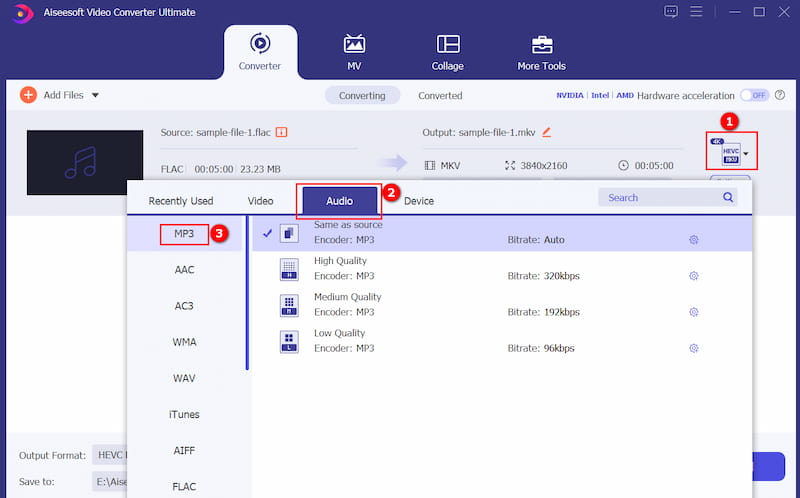Choose Low Quality 96kbps preset
The height and width of the screenshot is (498, 800).
click(502, 341)
